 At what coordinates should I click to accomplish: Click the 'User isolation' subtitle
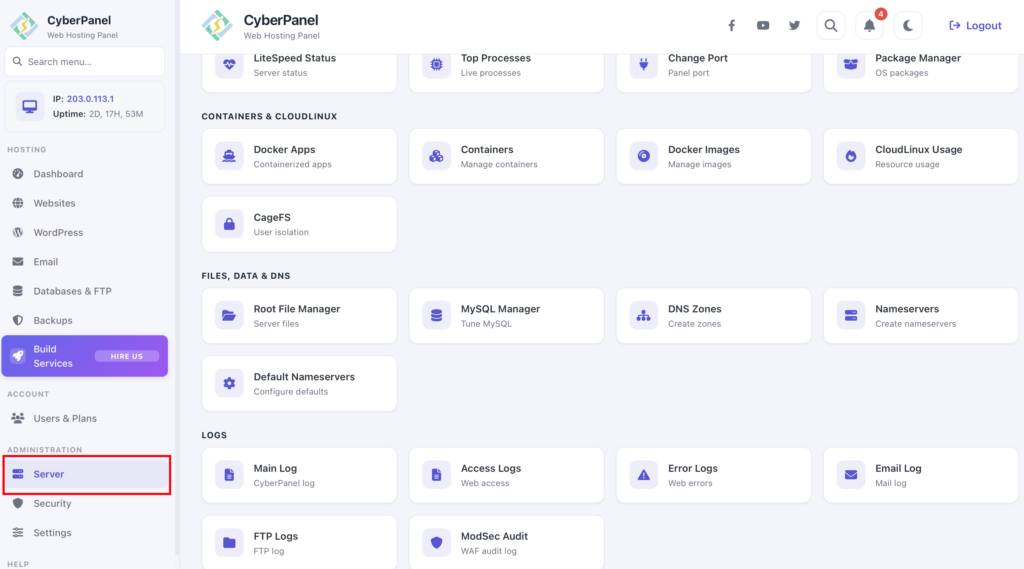coord(281,232)
